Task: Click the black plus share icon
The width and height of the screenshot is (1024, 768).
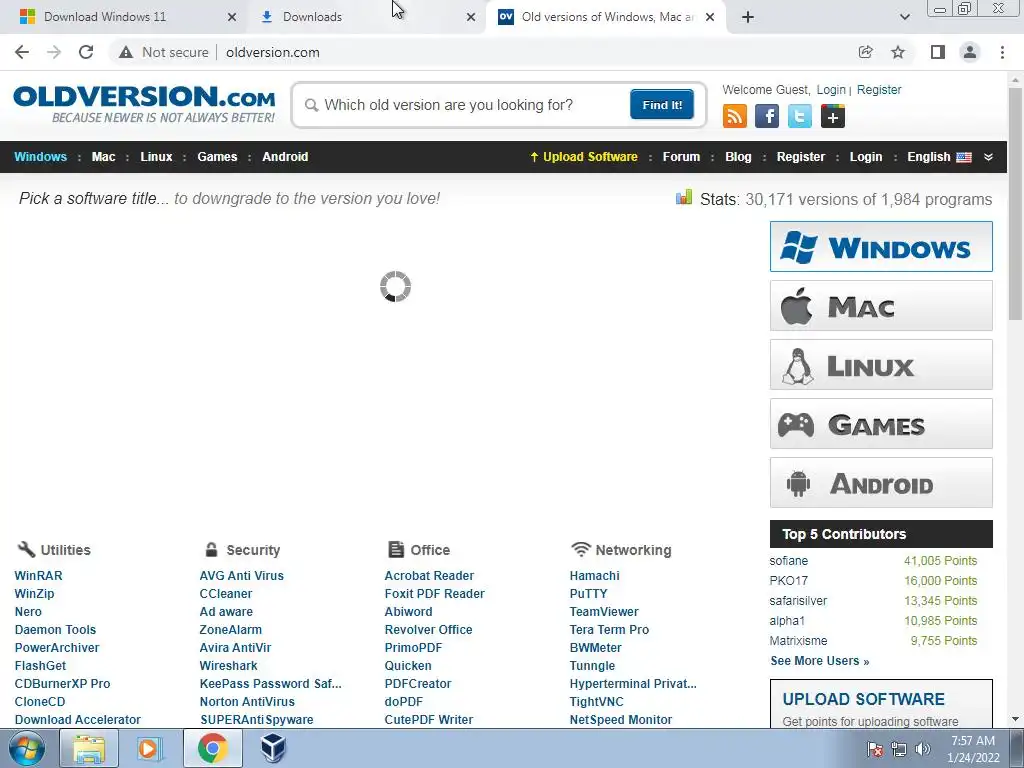Action: click(833, 116)
